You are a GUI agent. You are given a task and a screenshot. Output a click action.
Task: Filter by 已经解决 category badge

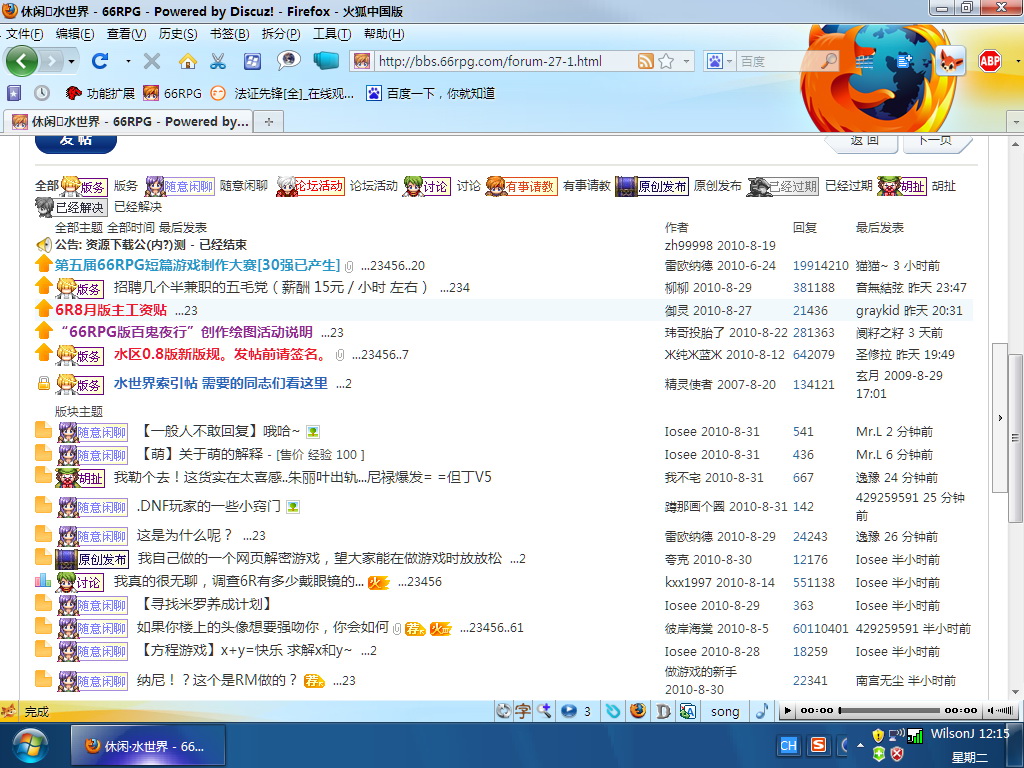tap(71, 207)
